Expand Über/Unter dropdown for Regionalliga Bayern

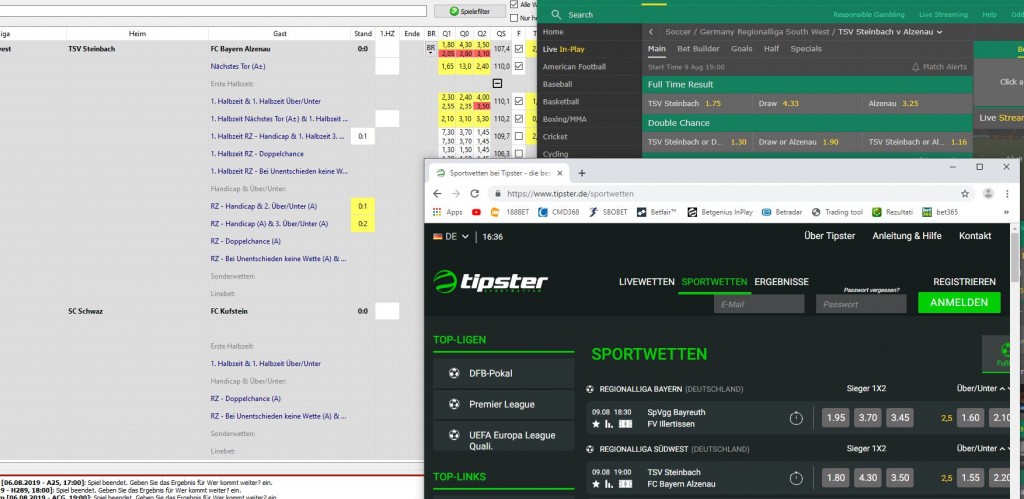[x=981, y=389]
